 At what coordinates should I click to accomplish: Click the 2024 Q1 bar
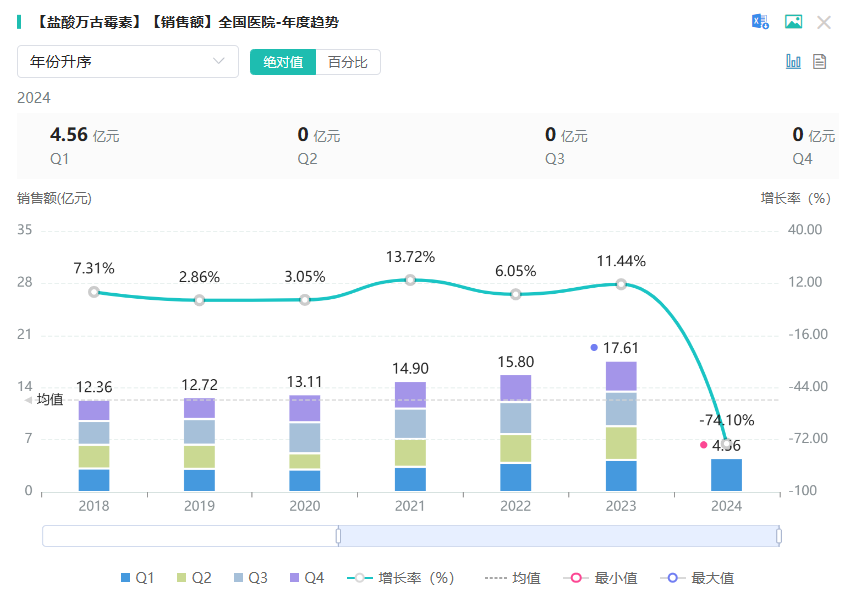[726, 475]
